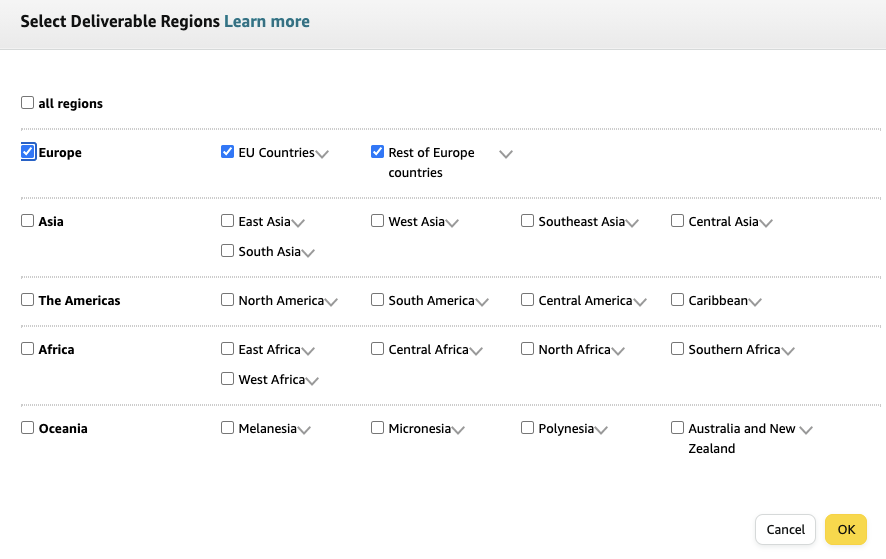
Task: Tick the Australia and New Zealand checkbox
Action: [678, 428]
